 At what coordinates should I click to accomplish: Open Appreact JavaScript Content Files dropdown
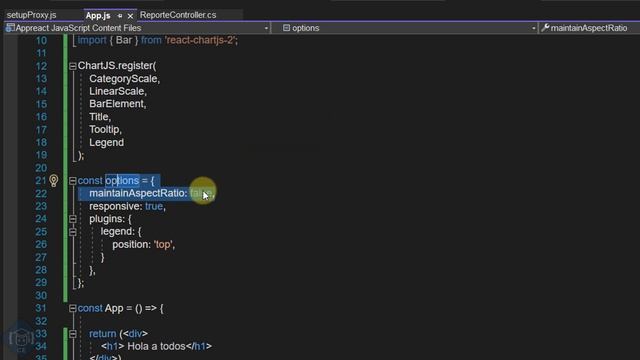[266, 28]
